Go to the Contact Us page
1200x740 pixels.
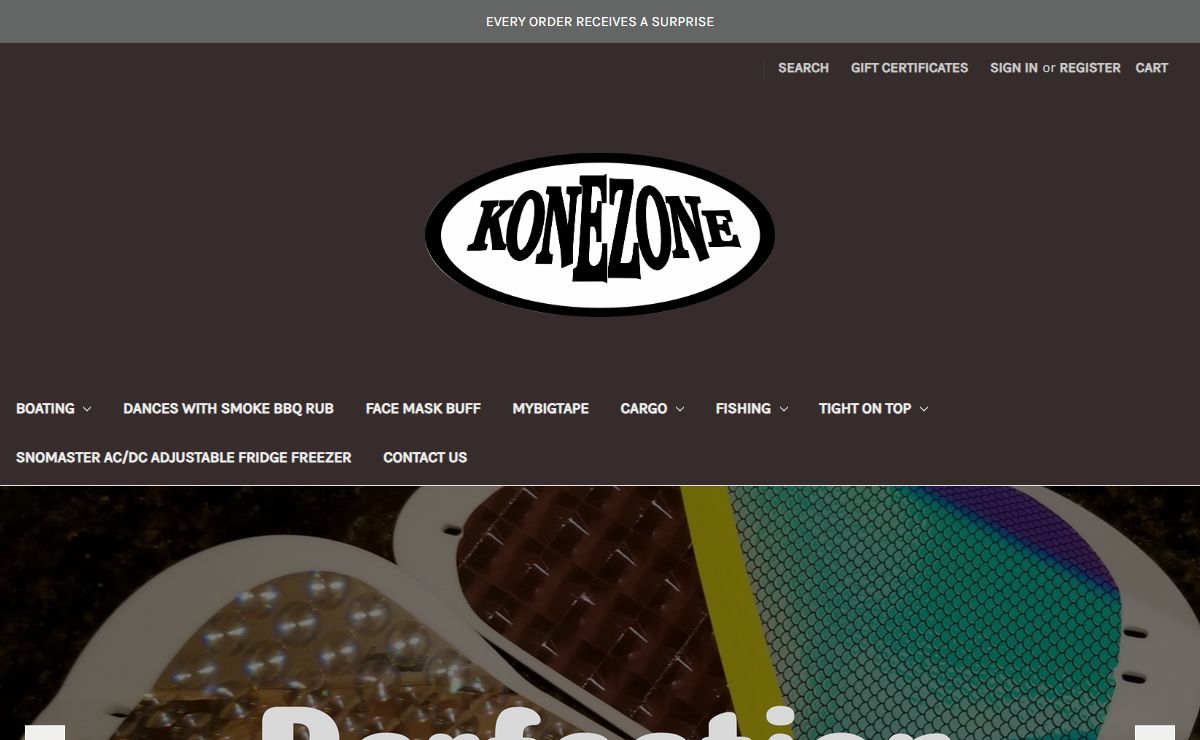425,458
